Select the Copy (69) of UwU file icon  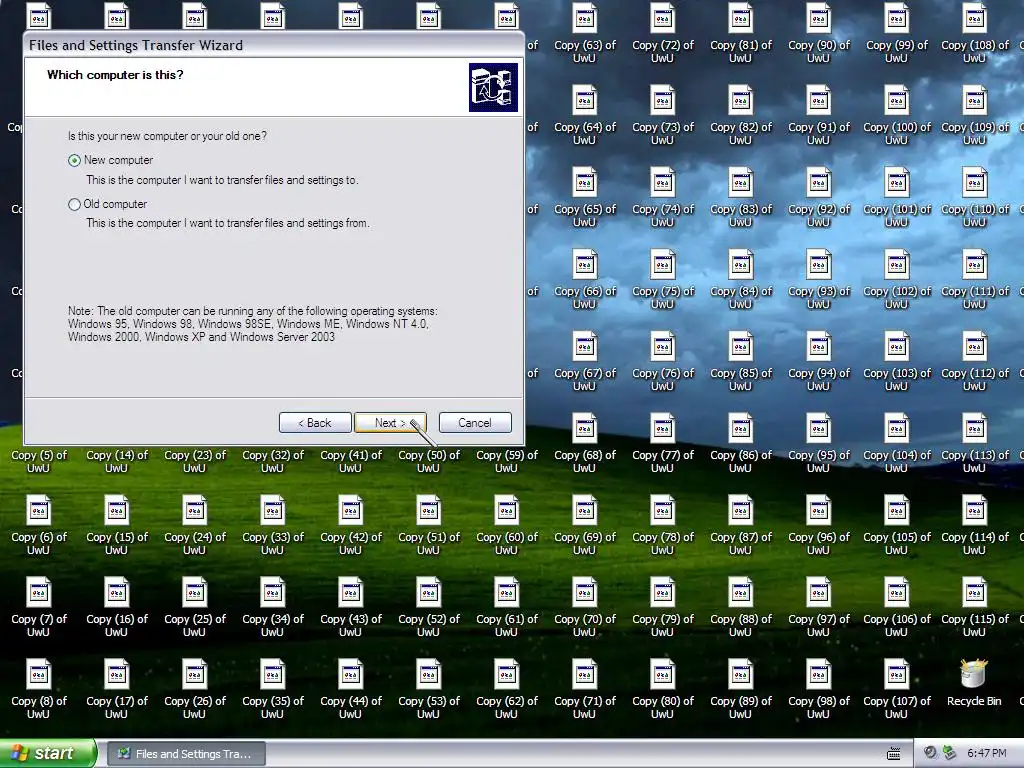click(584, 511)
